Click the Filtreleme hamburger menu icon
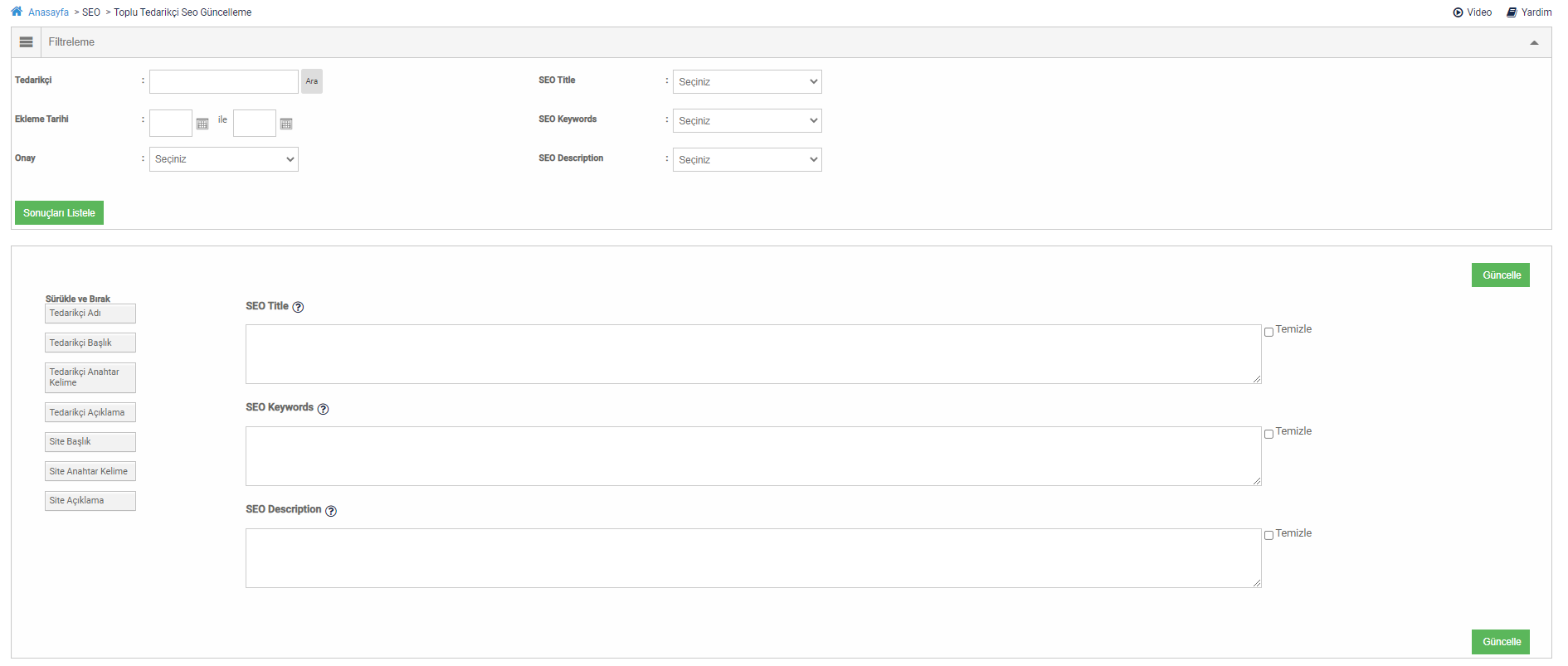The image size is (1568, 666). pos(26,42)
